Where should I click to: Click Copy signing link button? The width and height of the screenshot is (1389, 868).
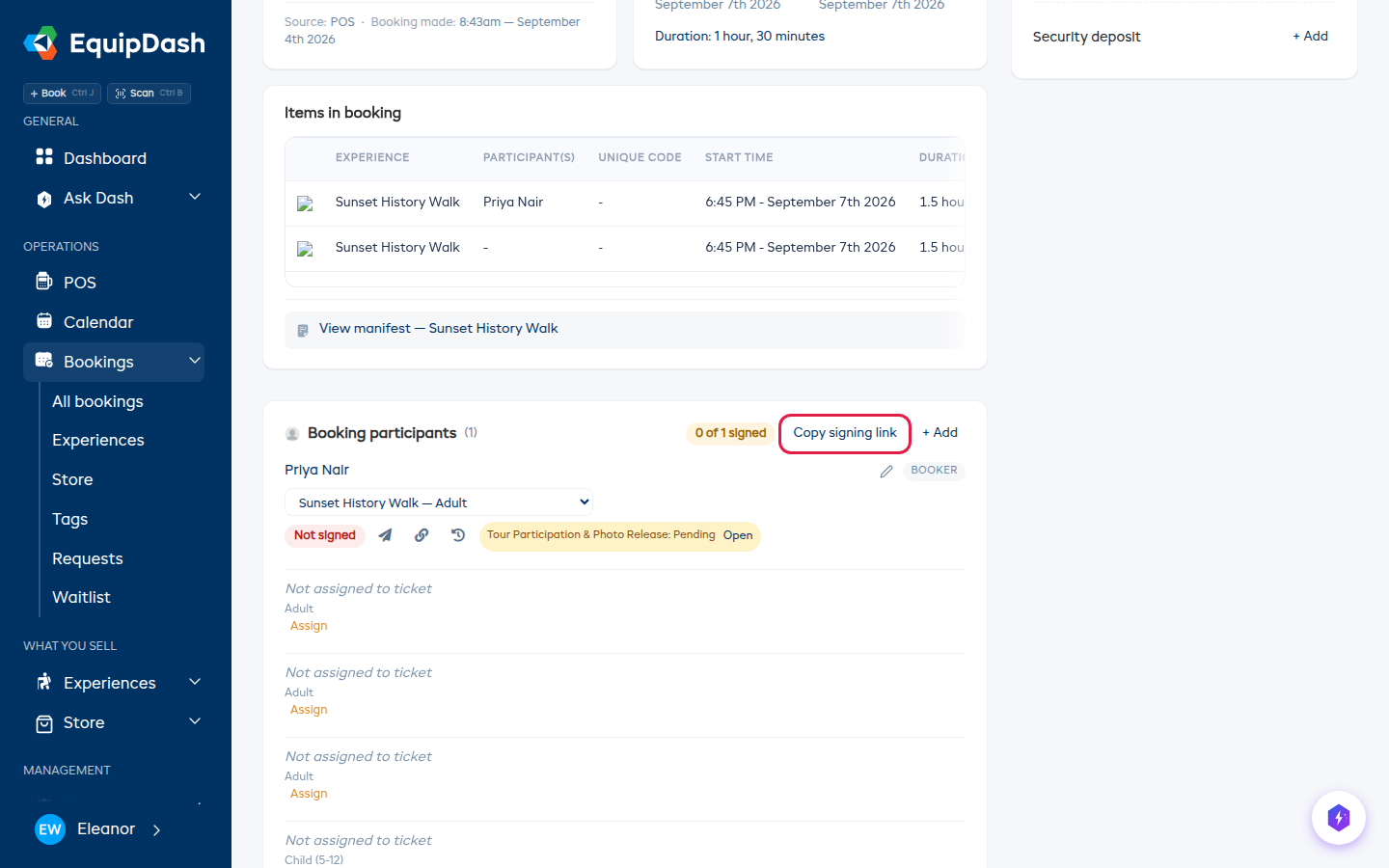click(x=845, y=433)
